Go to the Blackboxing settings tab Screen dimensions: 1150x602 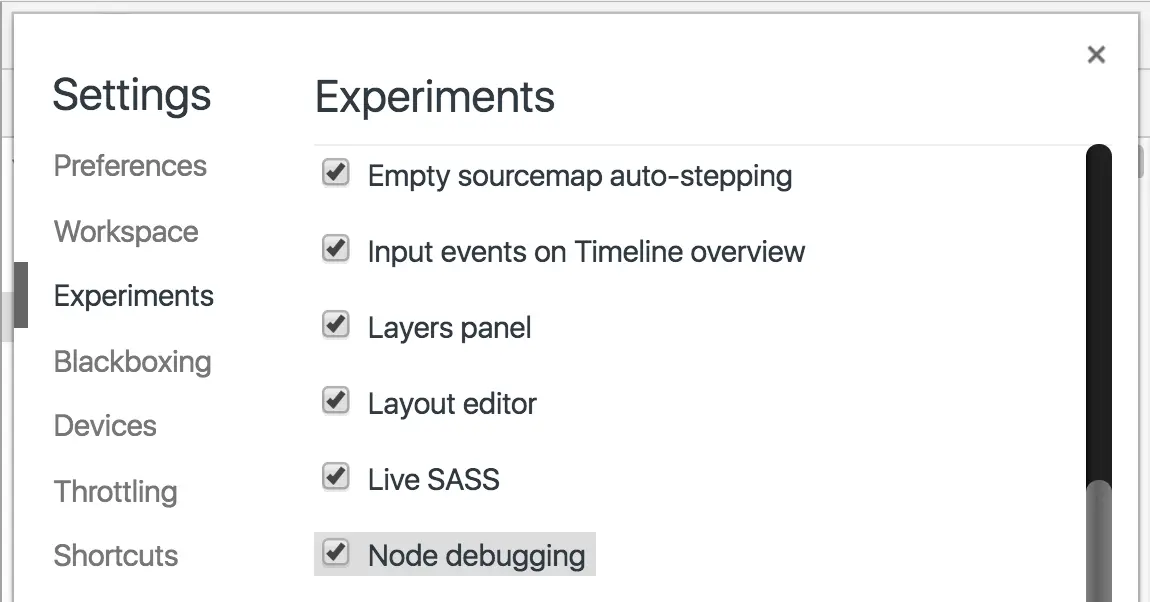coord(133,361)
